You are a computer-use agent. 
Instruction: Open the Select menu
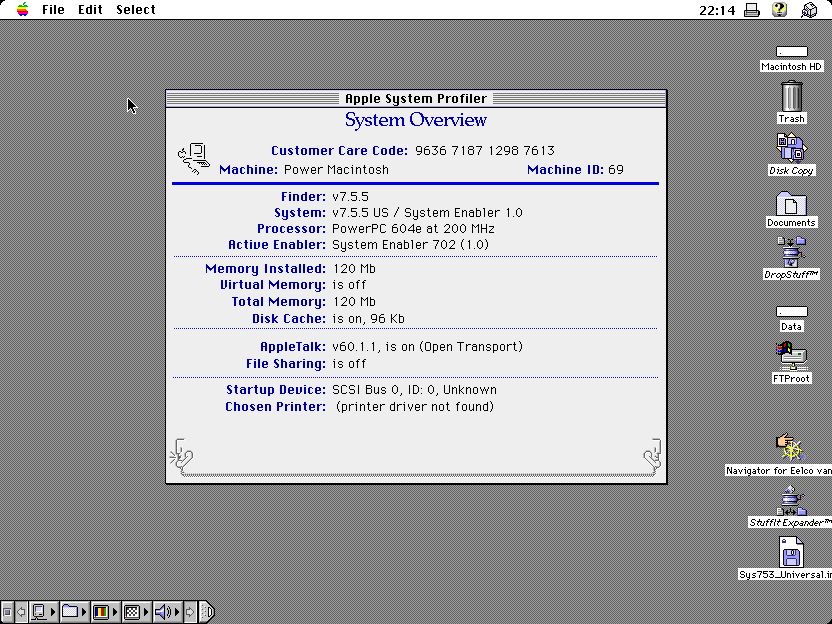(x=135, y=10)
